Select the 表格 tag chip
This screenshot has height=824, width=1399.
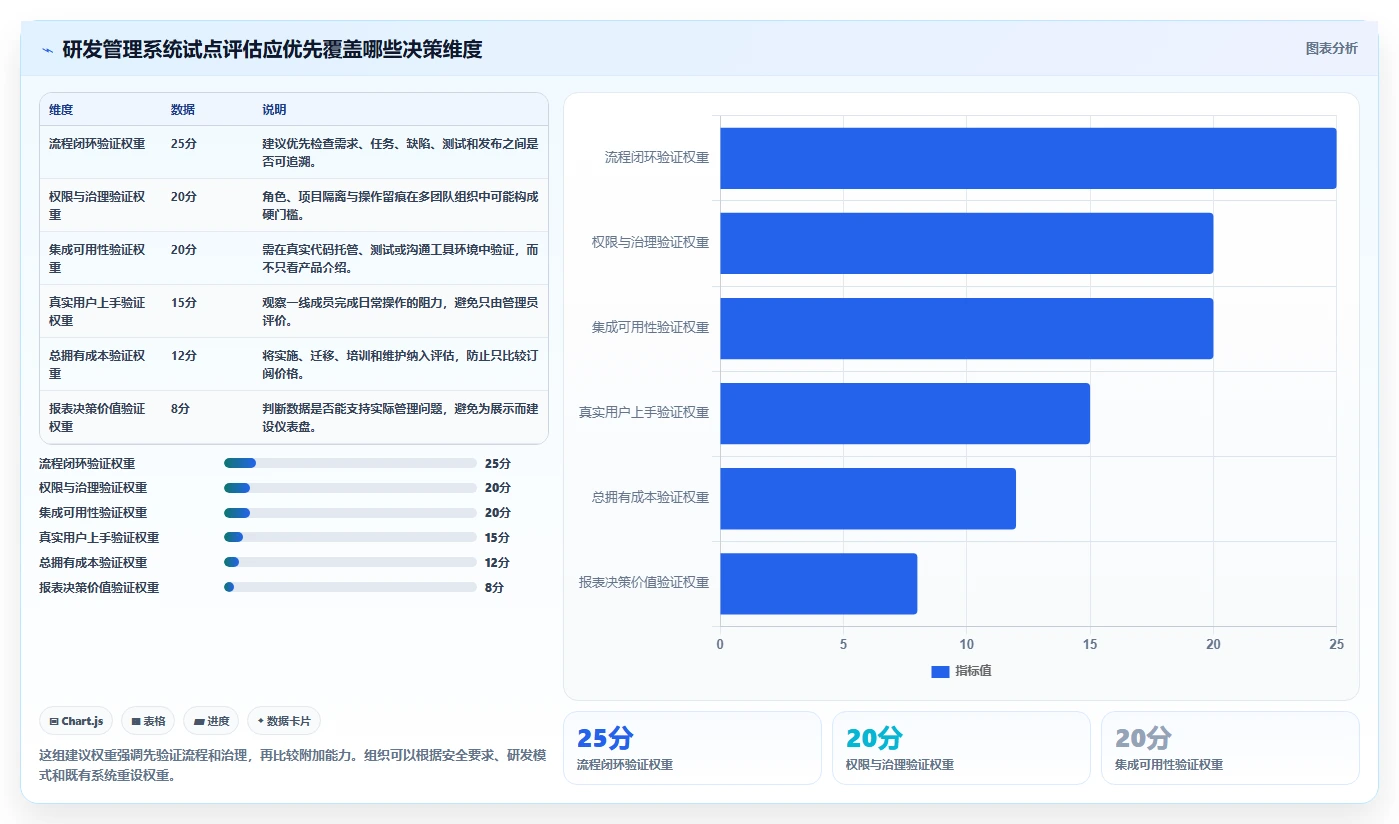(x=148, y=721)
